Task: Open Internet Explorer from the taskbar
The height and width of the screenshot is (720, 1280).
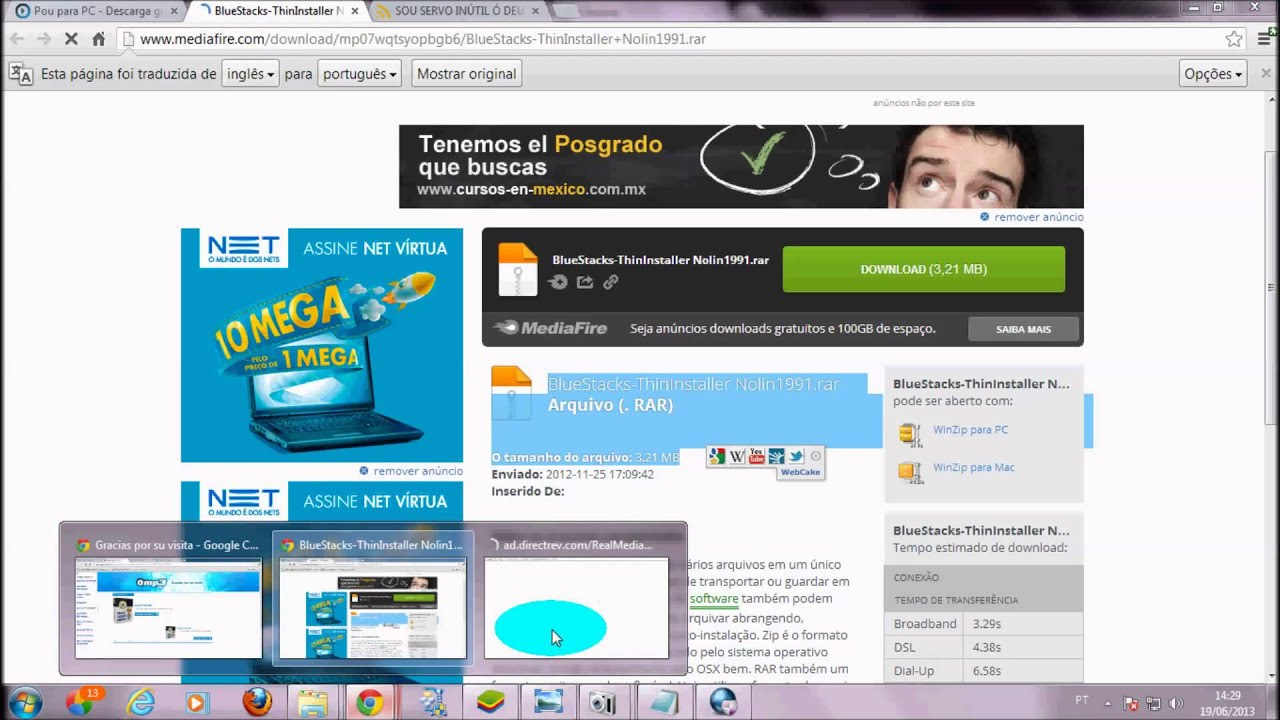Action: click(140, 702)
